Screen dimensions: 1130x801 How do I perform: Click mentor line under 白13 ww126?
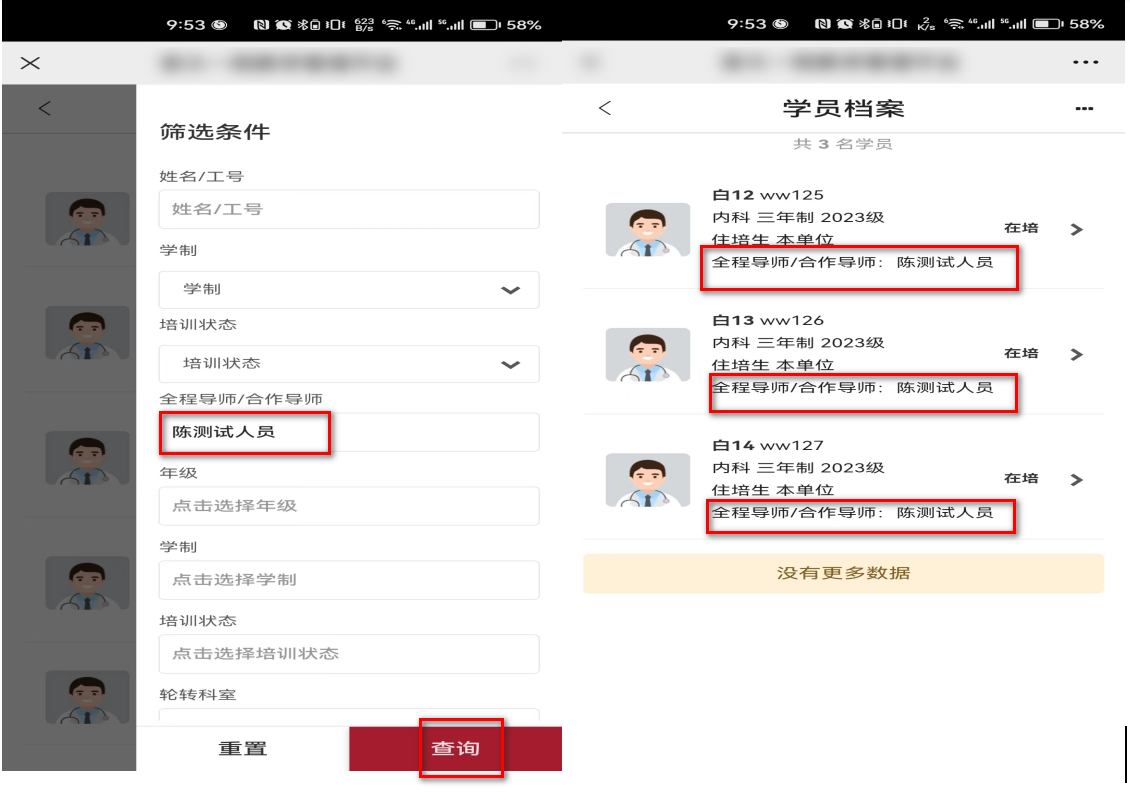tap(853, 388)
